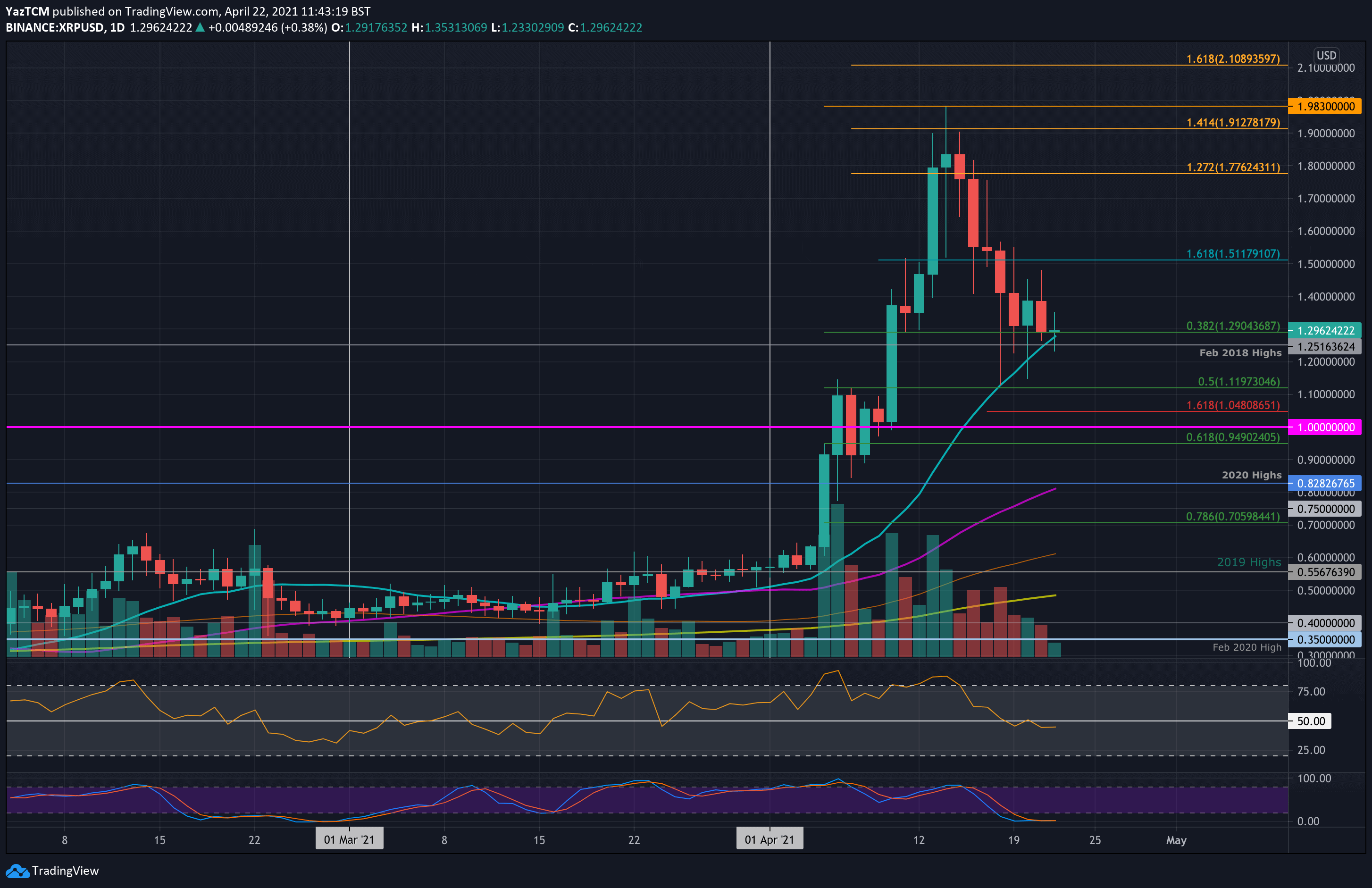Click the 0.35000000 price label
Viewport: 1372px width, 888px height.
1325,639
